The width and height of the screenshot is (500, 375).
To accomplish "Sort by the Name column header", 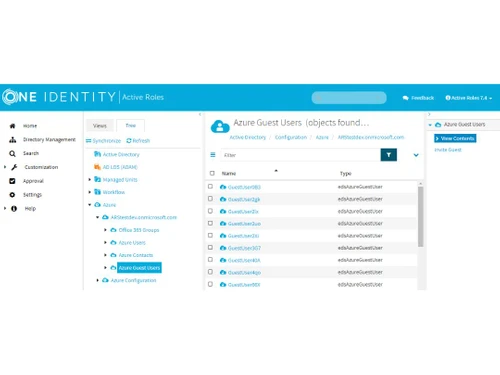I will 229,173.
